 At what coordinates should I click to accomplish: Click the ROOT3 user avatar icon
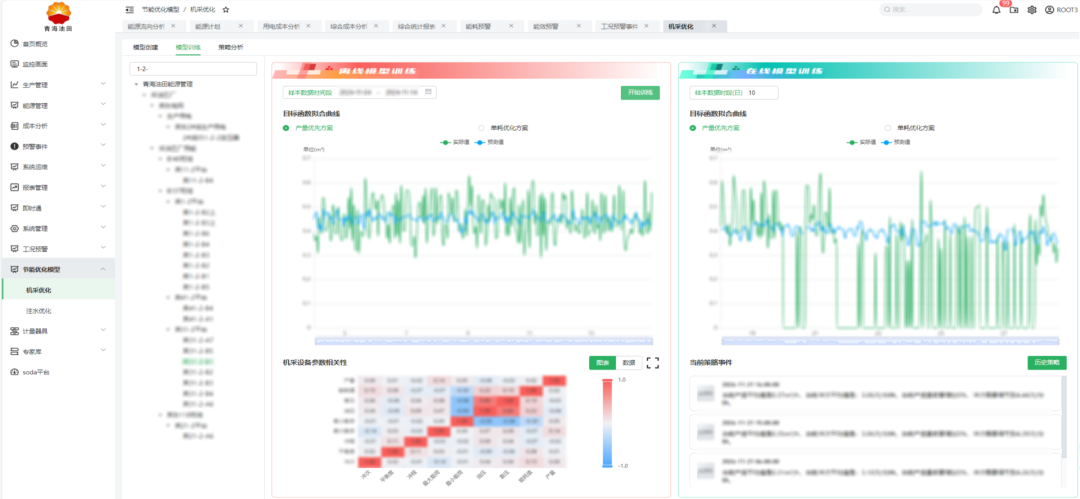point(1049,10)
